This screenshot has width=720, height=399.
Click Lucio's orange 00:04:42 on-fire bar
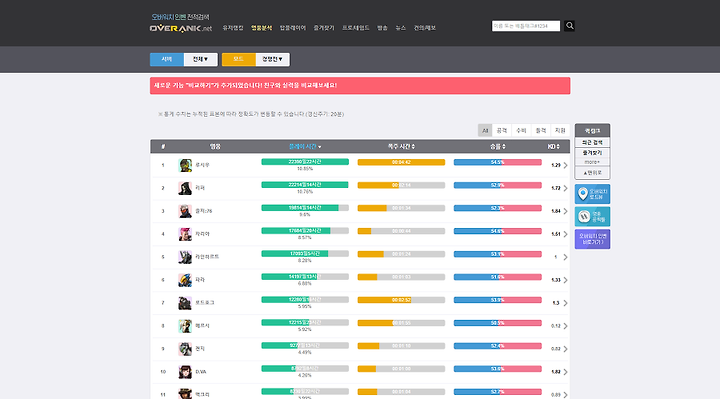[401, 162]
